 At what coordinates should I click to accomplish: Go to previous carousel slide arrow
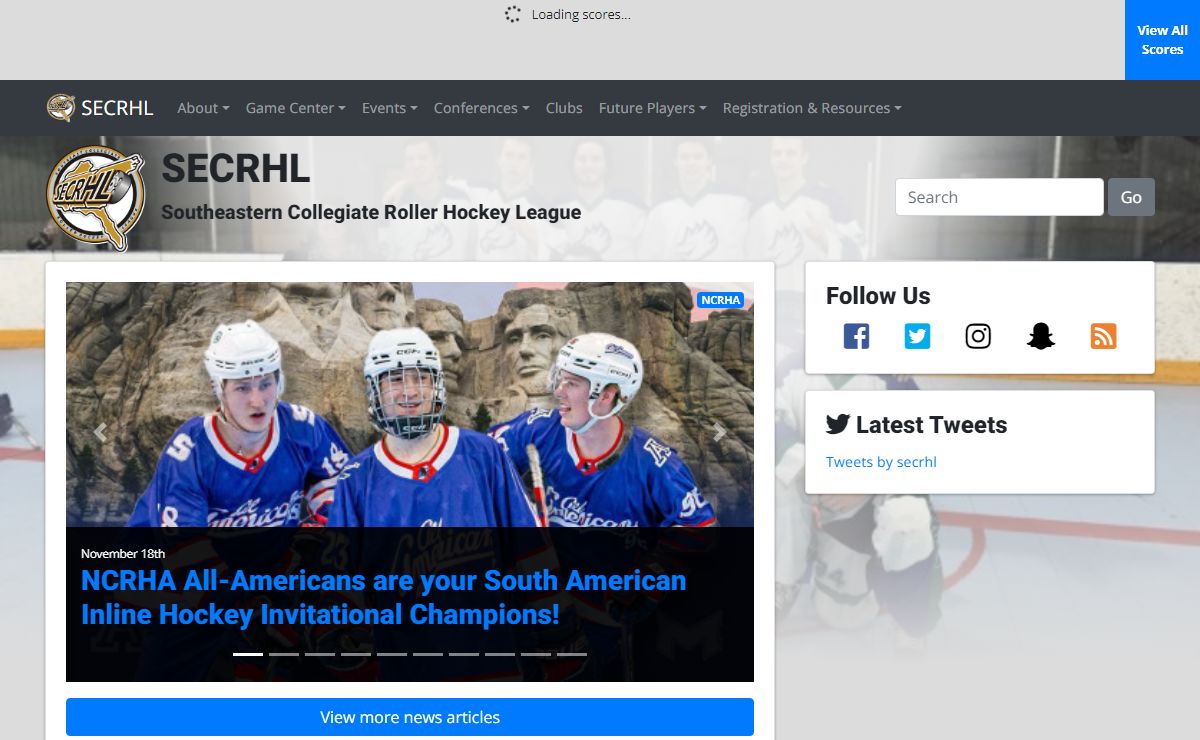tap(100, 432)
